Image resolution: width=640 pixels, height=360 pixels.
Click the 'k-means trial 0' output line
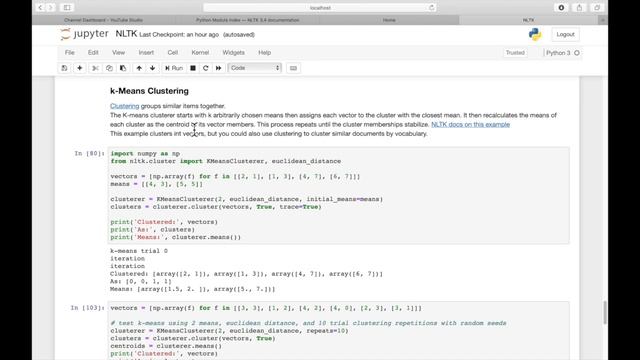[x=139, y=251]
